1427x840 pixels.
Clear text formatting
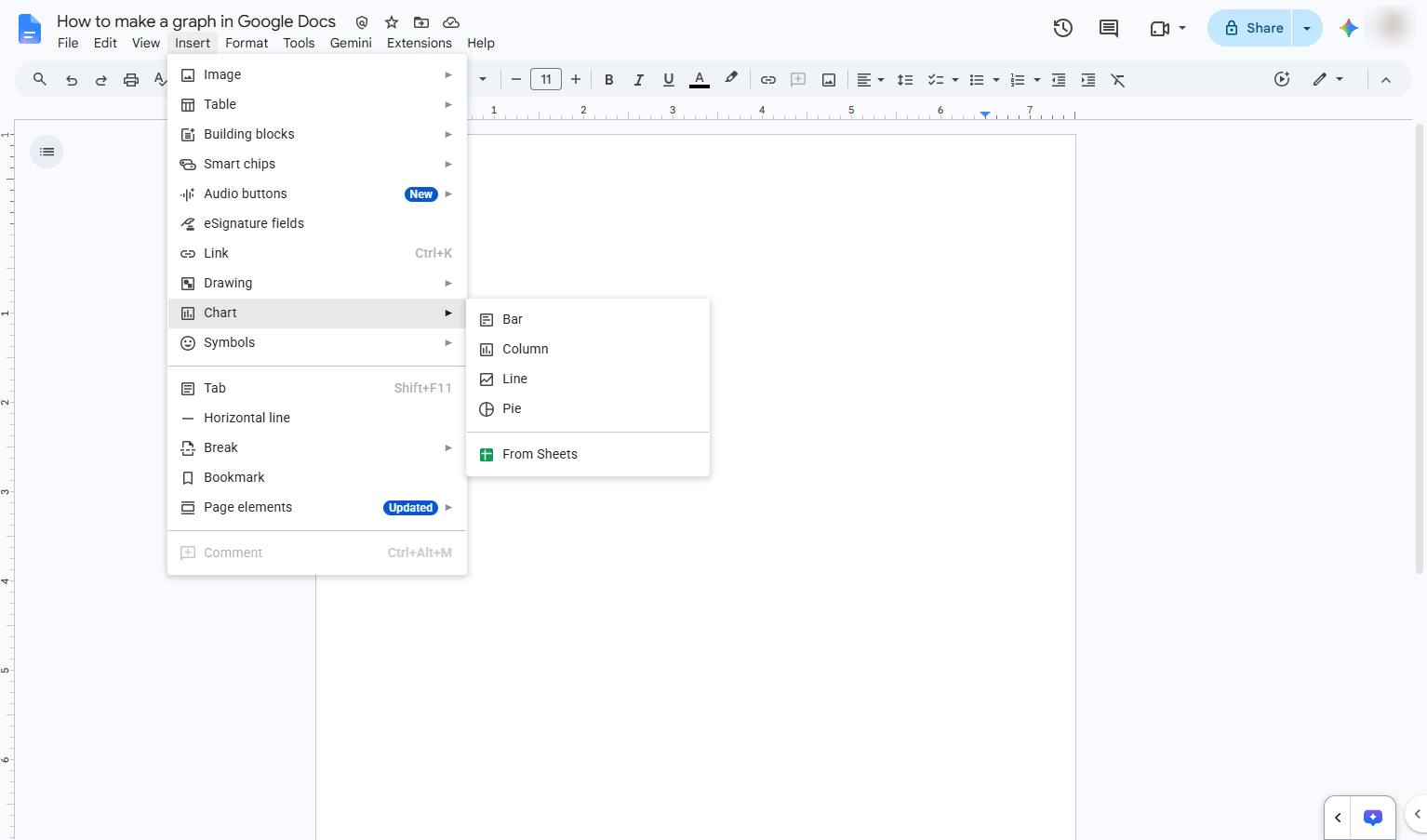1118,80
